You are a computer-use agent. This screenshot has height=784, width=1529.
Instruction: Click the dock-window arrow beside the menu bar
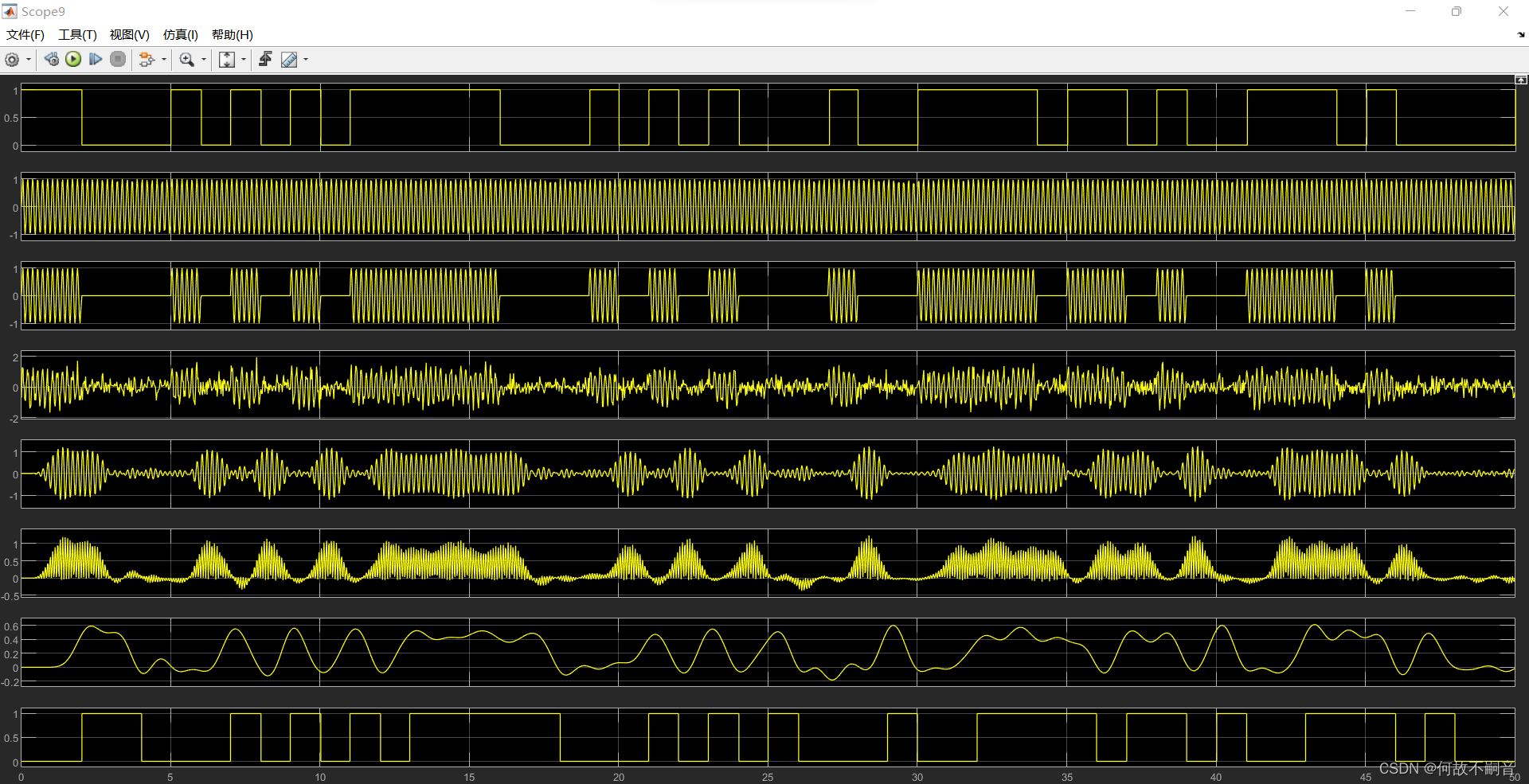coord(1521,35)
